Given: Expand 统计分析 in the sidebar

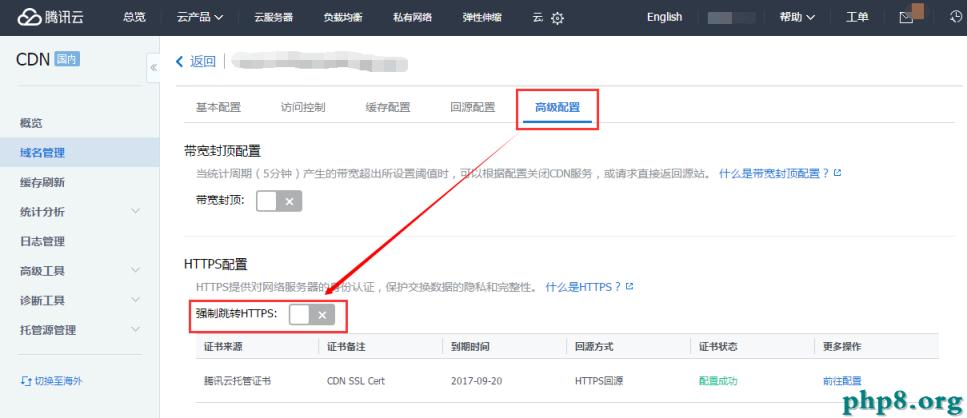Looking at the screenshot, I should click(x=136, y=211).
